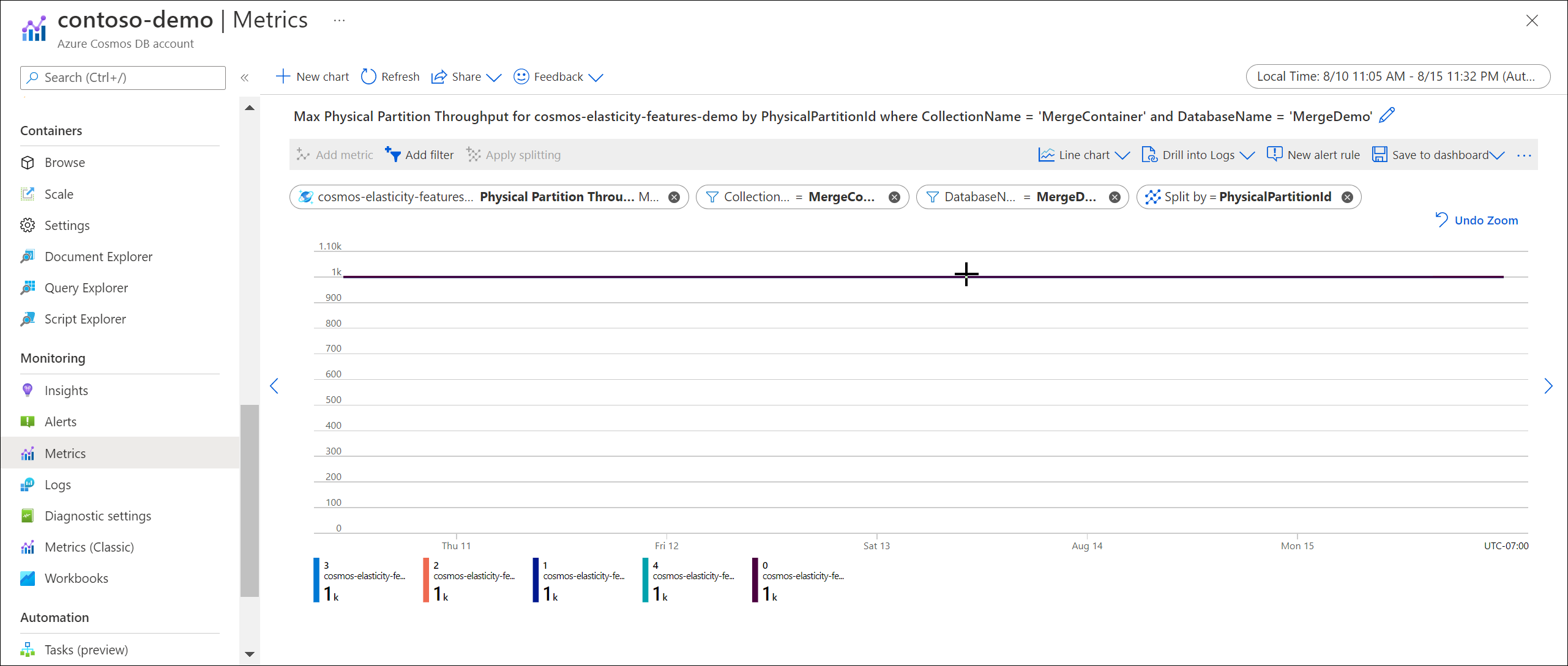Image resolution: width=1568 pixels, height=666 pixels.
Task: Remove the CollectionName MergeContainer filter
Action: (x=893, y=196)
